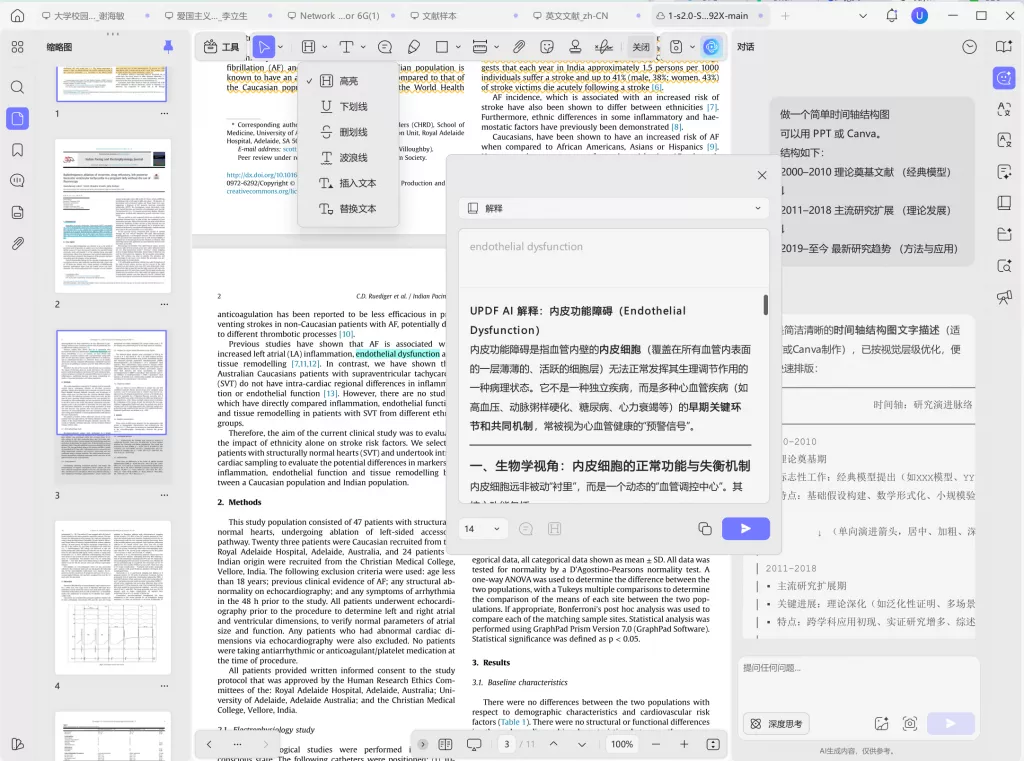Open the 100% zoom level dropdown

[x=623, y=744]
